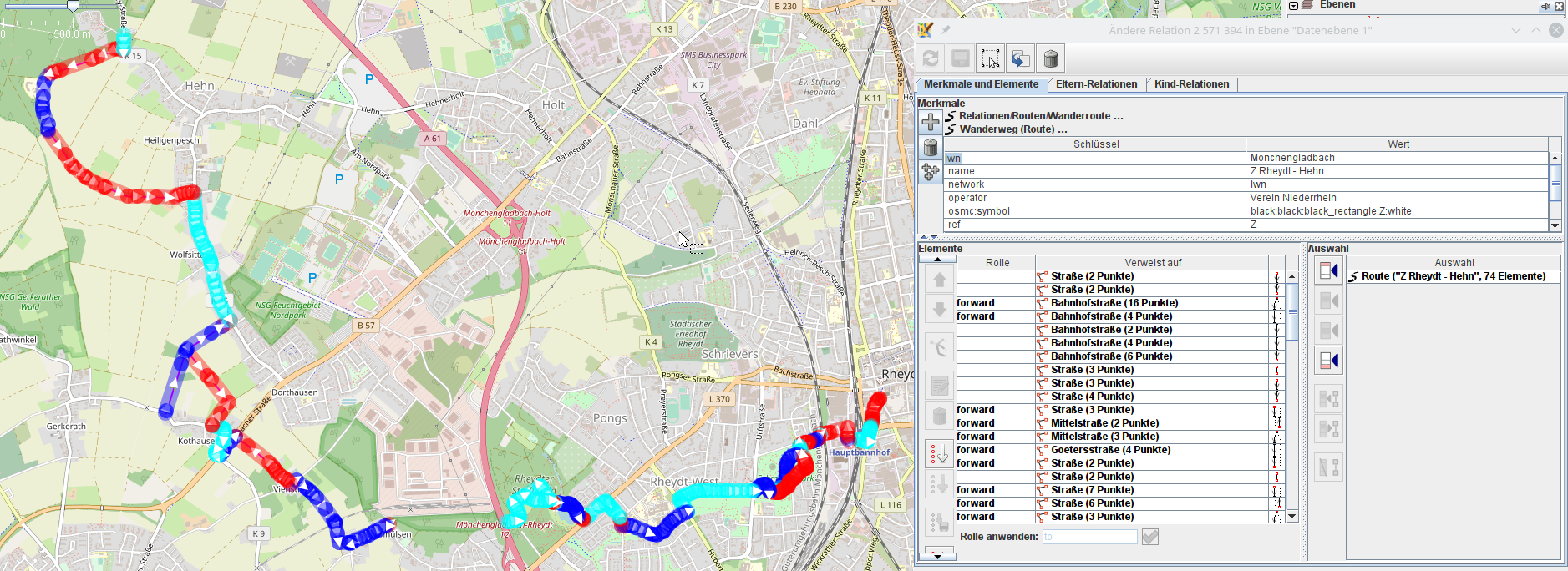Click the Rolle column header

[997, 263]
